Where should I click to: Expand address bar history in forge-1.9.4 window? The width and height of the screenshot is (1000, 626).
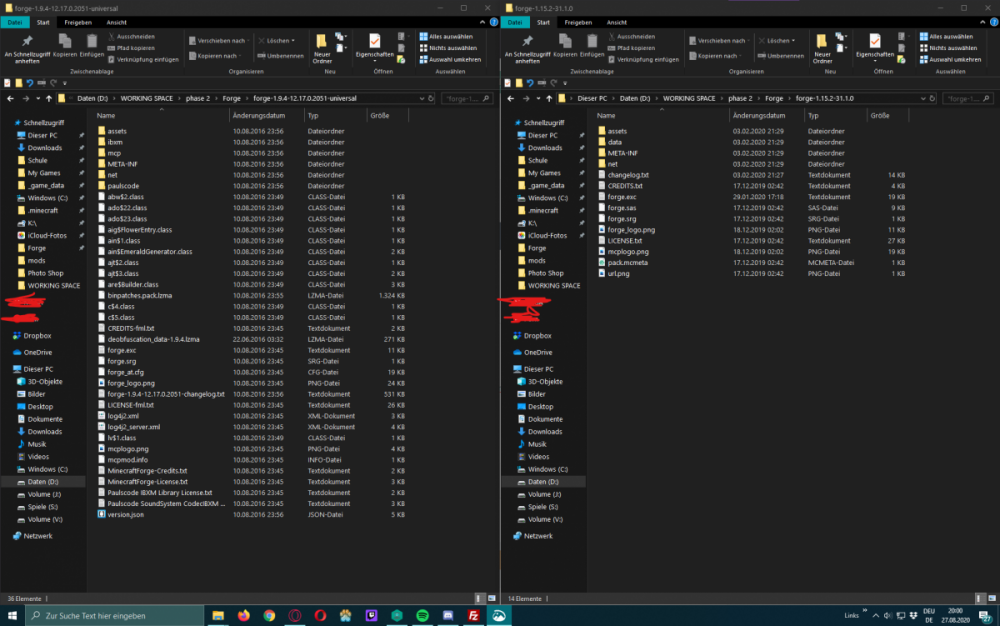point(422,99)
